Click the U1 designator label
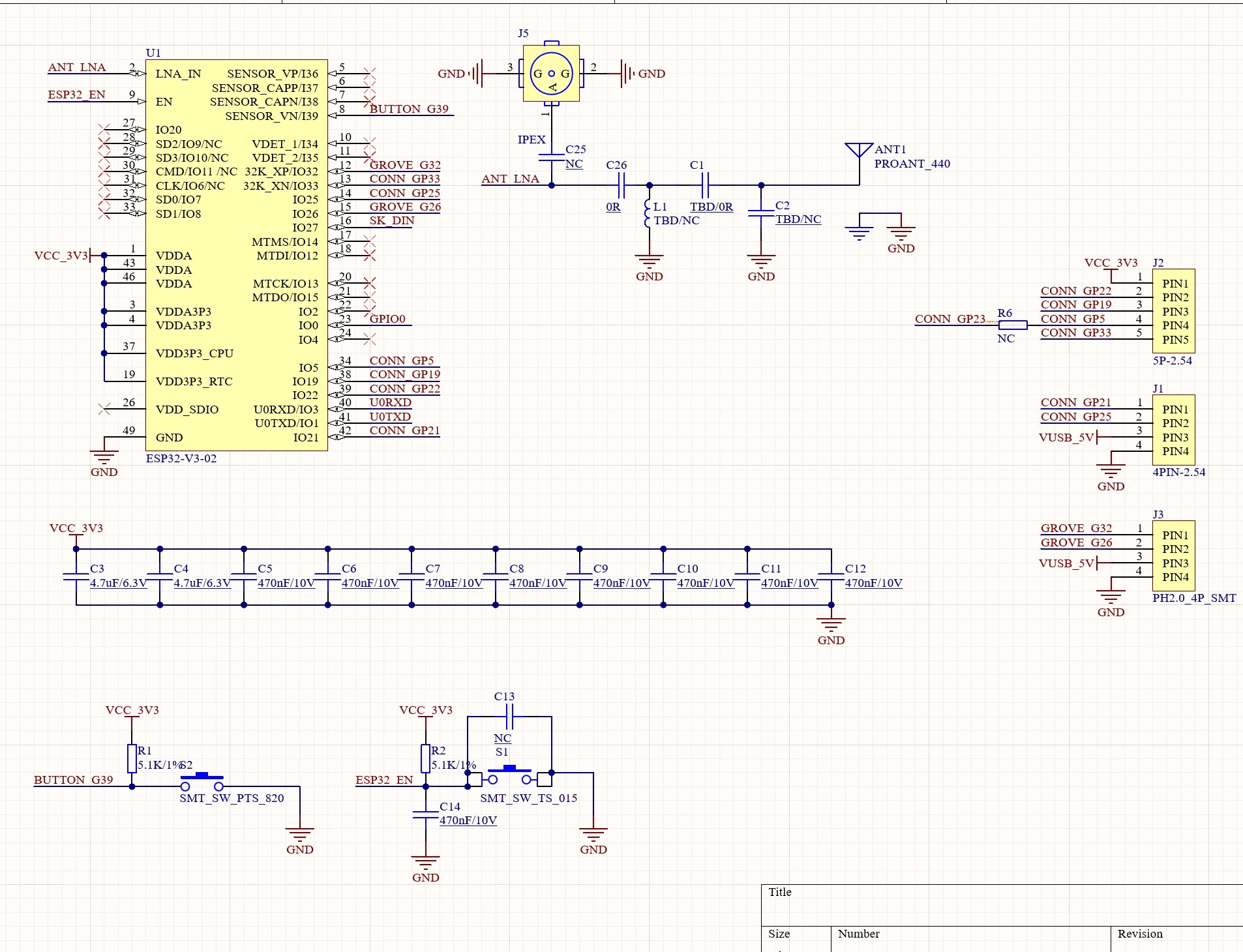Viewport: 1243px width, 952px height. [153, 53]
